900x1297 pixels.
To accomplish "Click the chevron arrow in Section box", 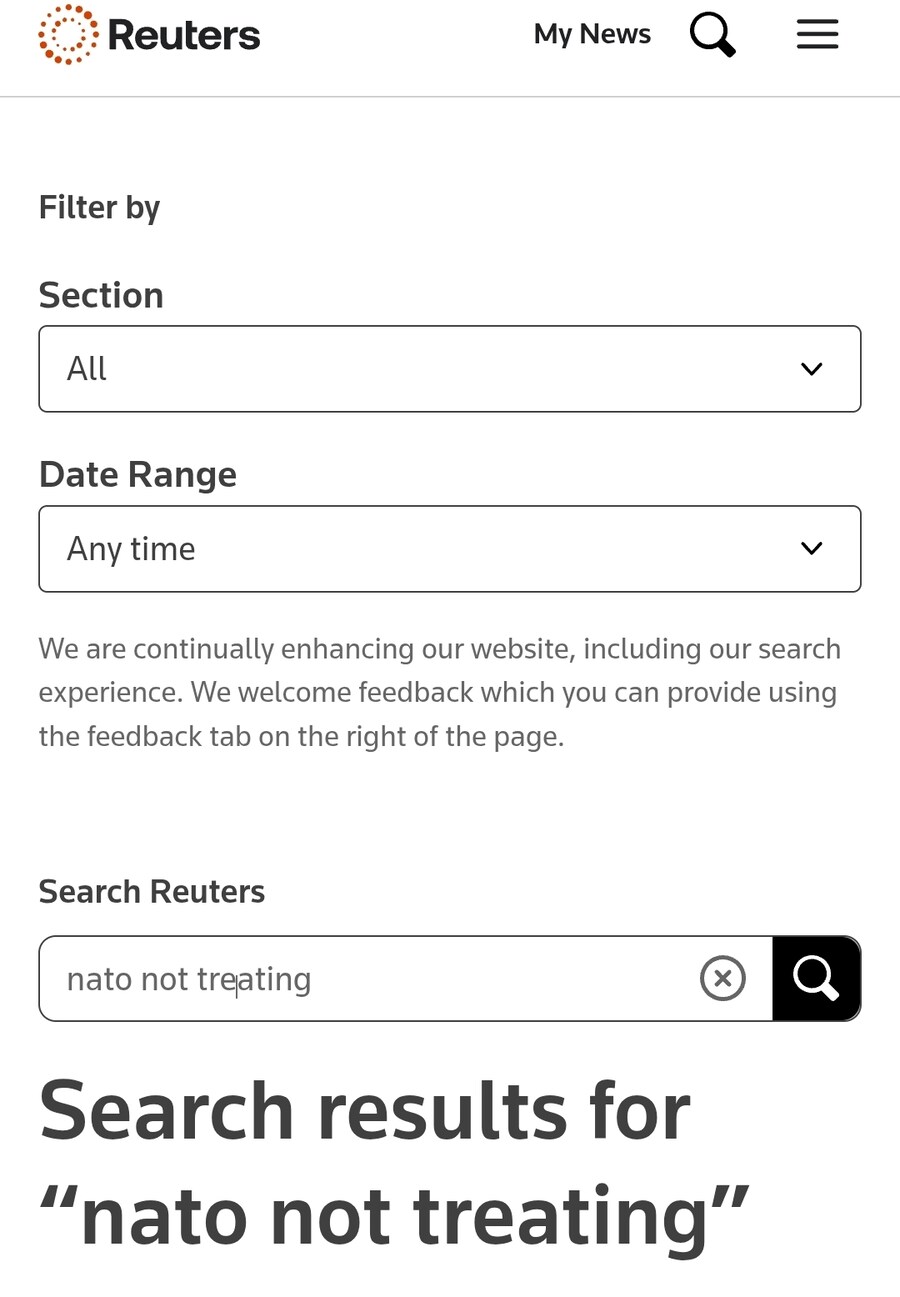I will 812,369.
